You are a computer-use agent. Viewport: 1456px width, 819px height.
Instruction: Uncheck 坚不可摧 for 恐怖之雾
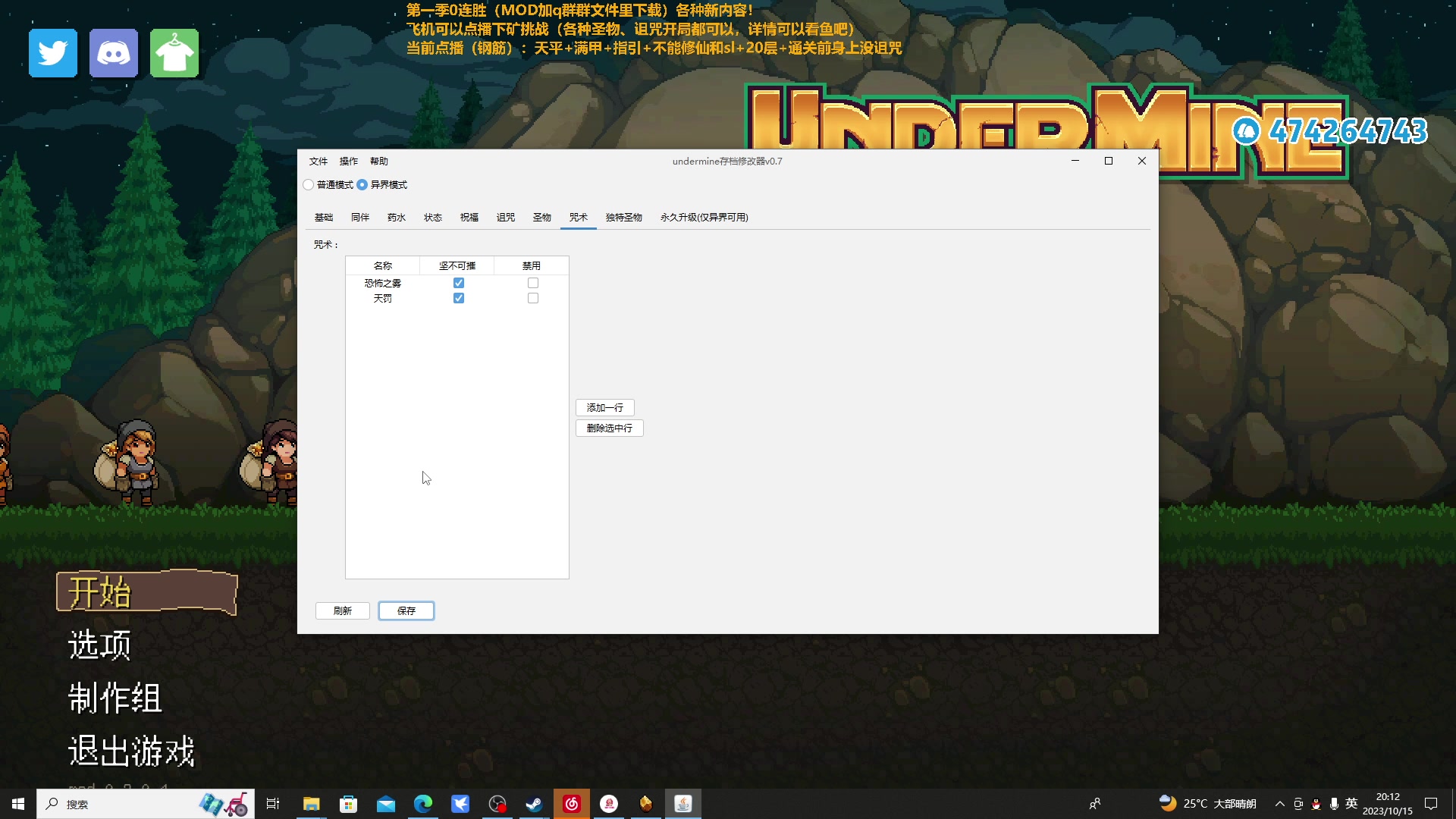click(x=459, y=283)
